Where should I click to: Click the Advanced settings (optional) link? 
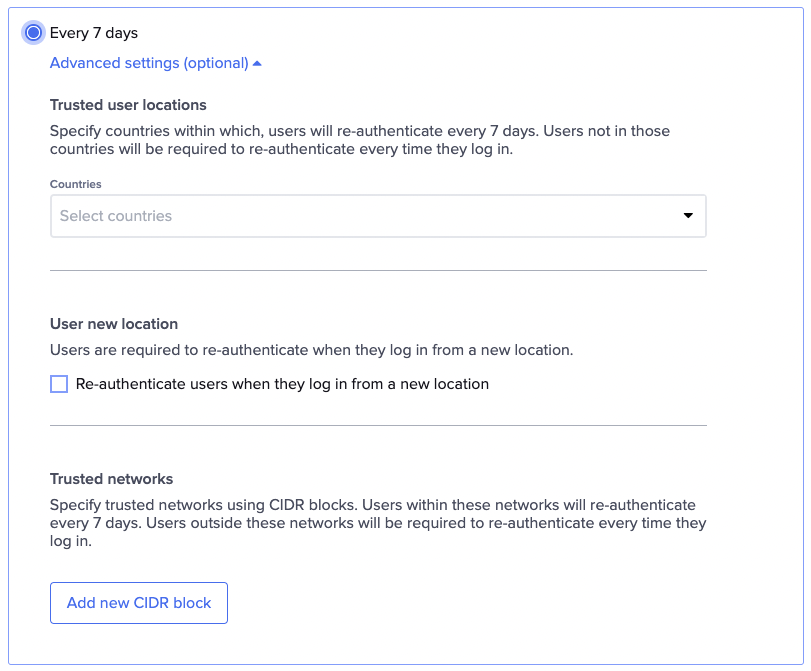(148, 62)
